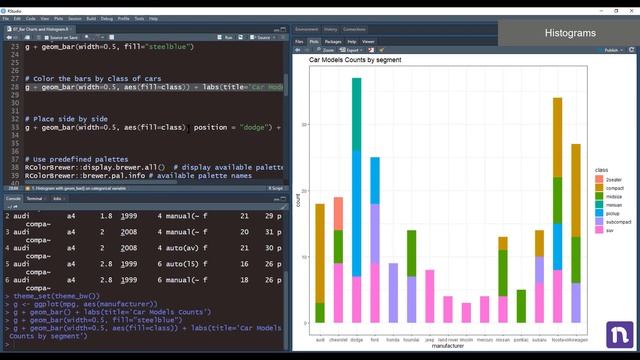Go back to previous source location arrow

9,38
